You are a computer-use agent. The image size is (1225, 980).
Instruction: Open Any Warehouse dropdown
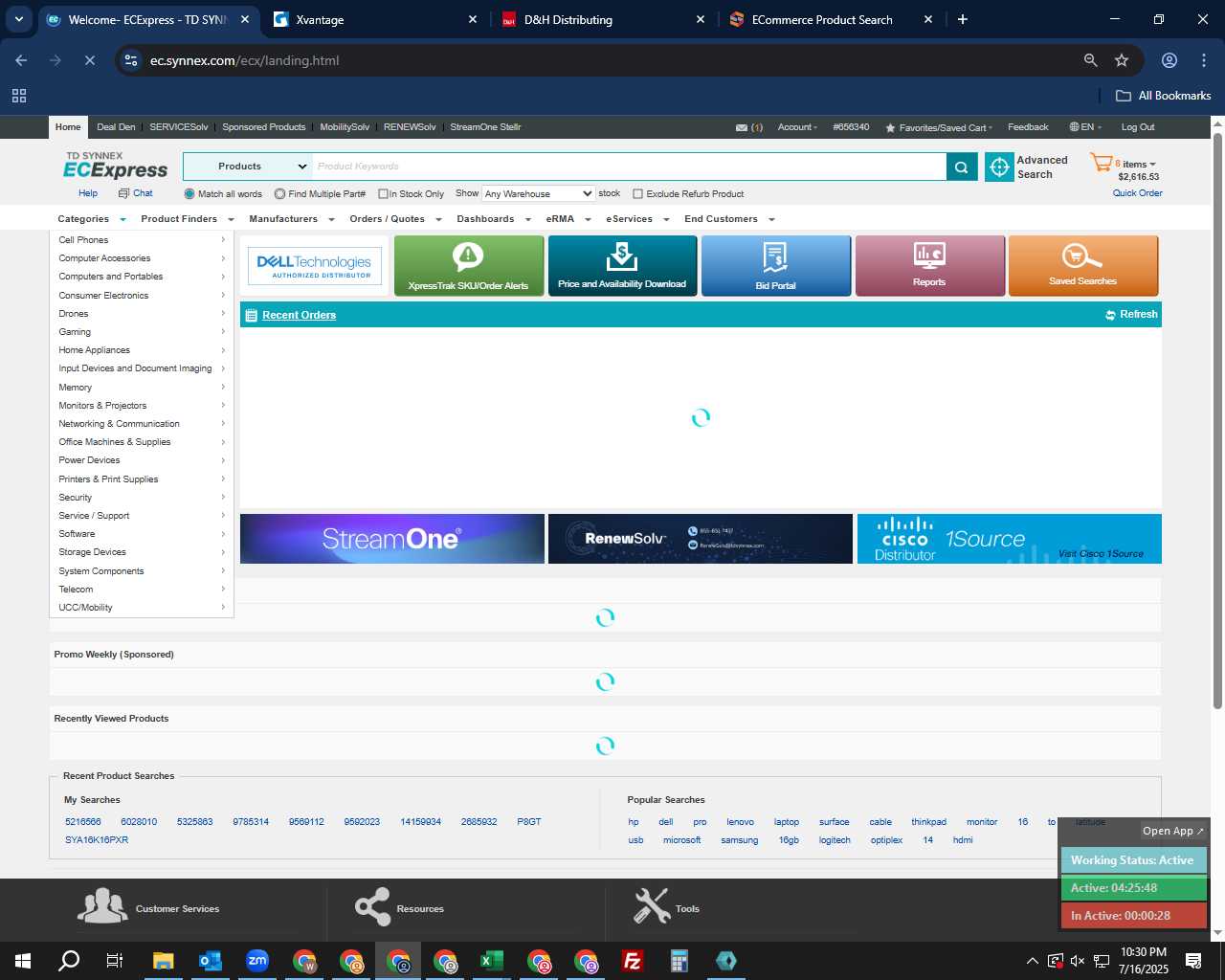[x=538, y=193]
